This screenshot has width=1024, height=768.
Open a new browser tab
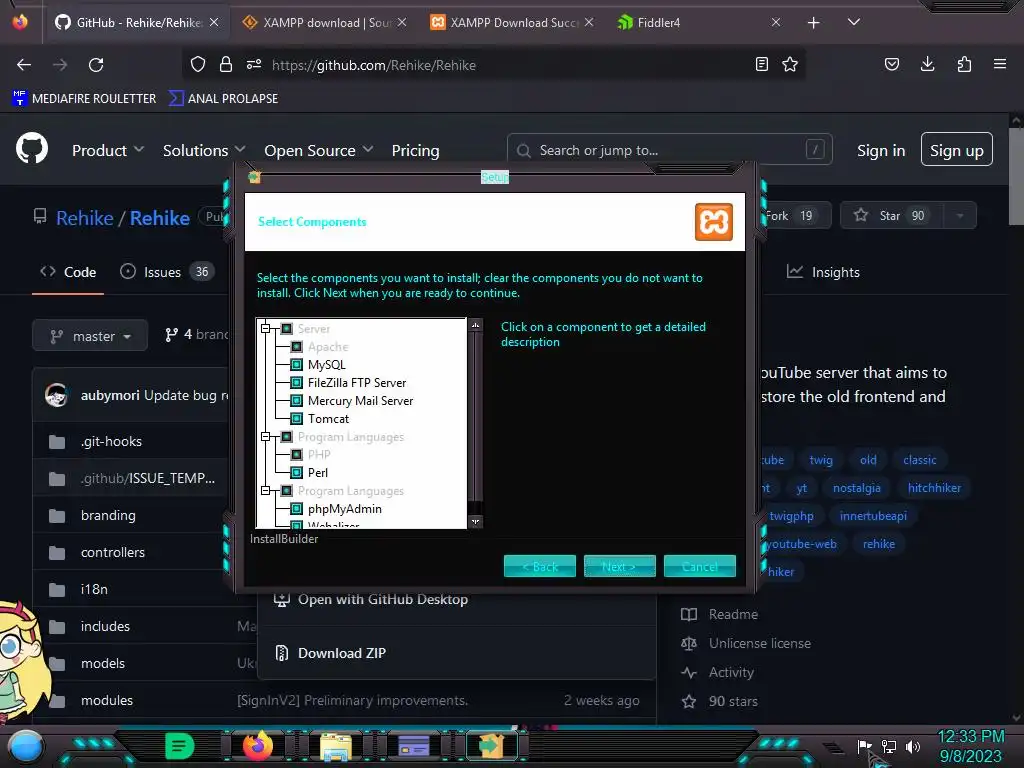(x=813, y=23)
